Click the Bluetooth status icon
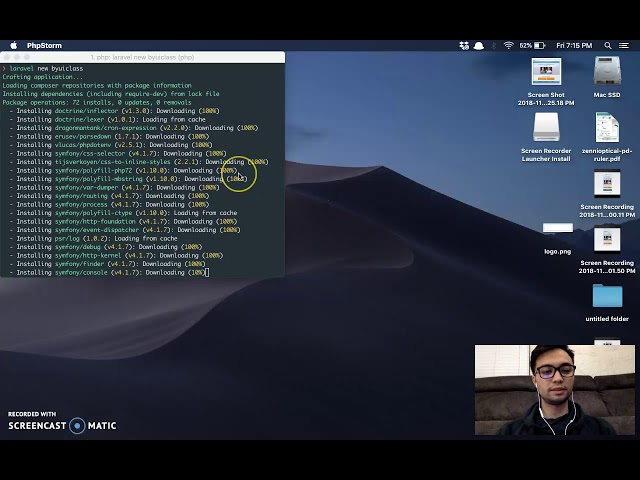 tap(493, 45)
